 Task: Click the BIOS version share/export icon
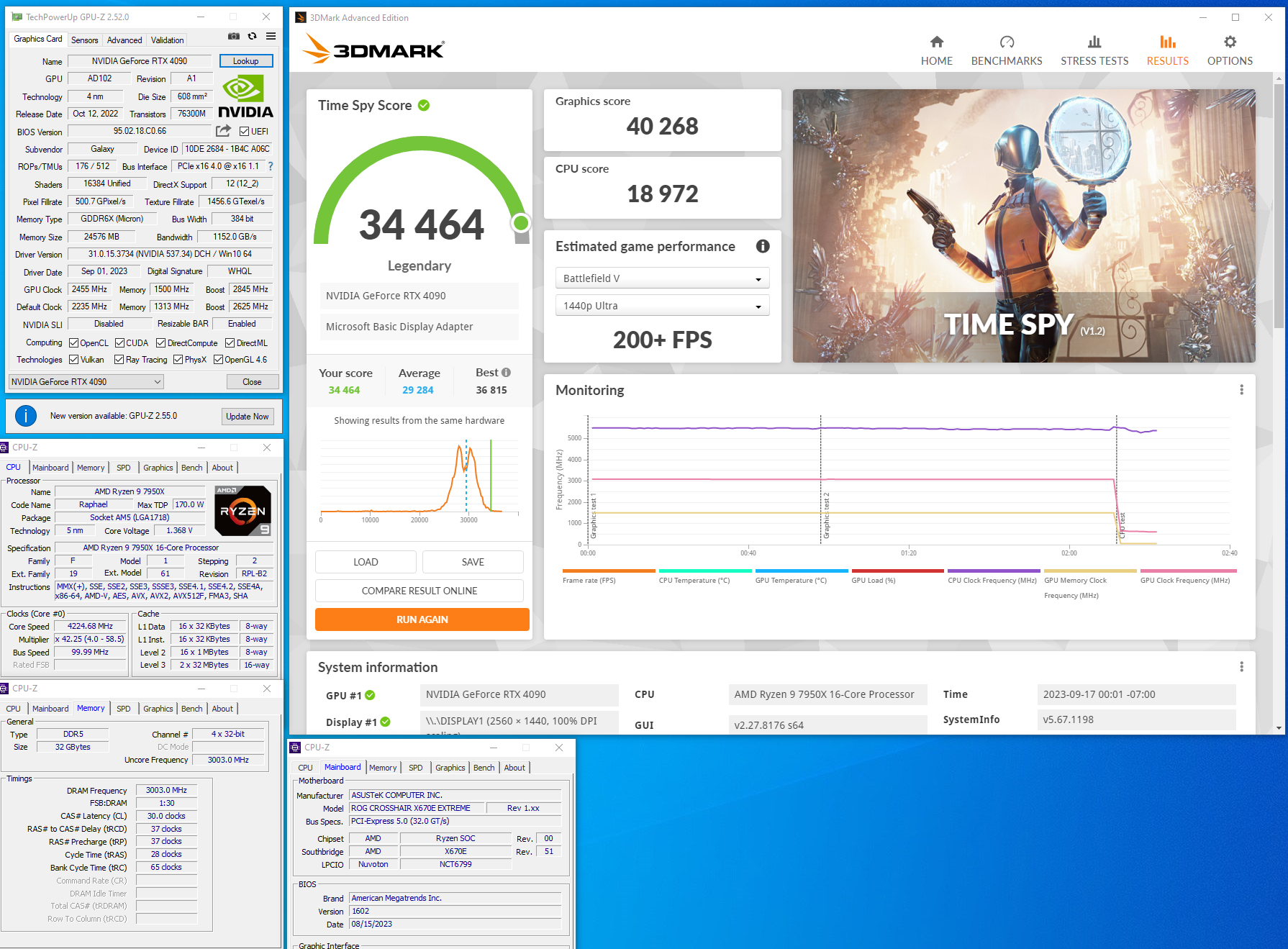(224, 131)
